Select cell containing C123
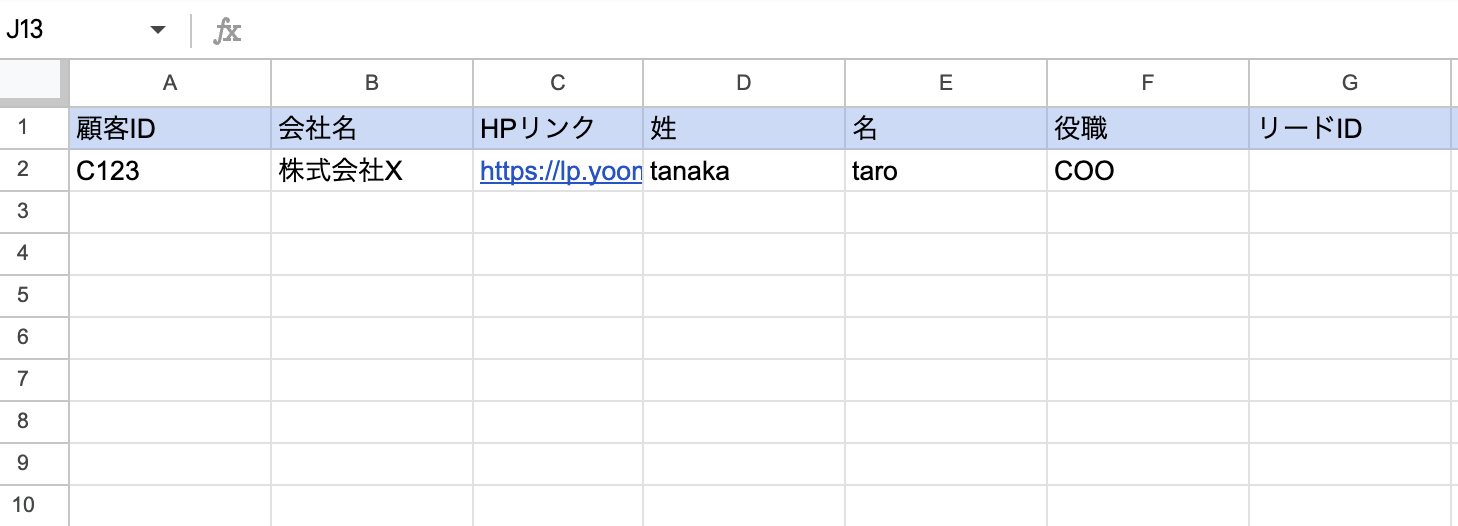1458x526 pixels. pos(170,171)
